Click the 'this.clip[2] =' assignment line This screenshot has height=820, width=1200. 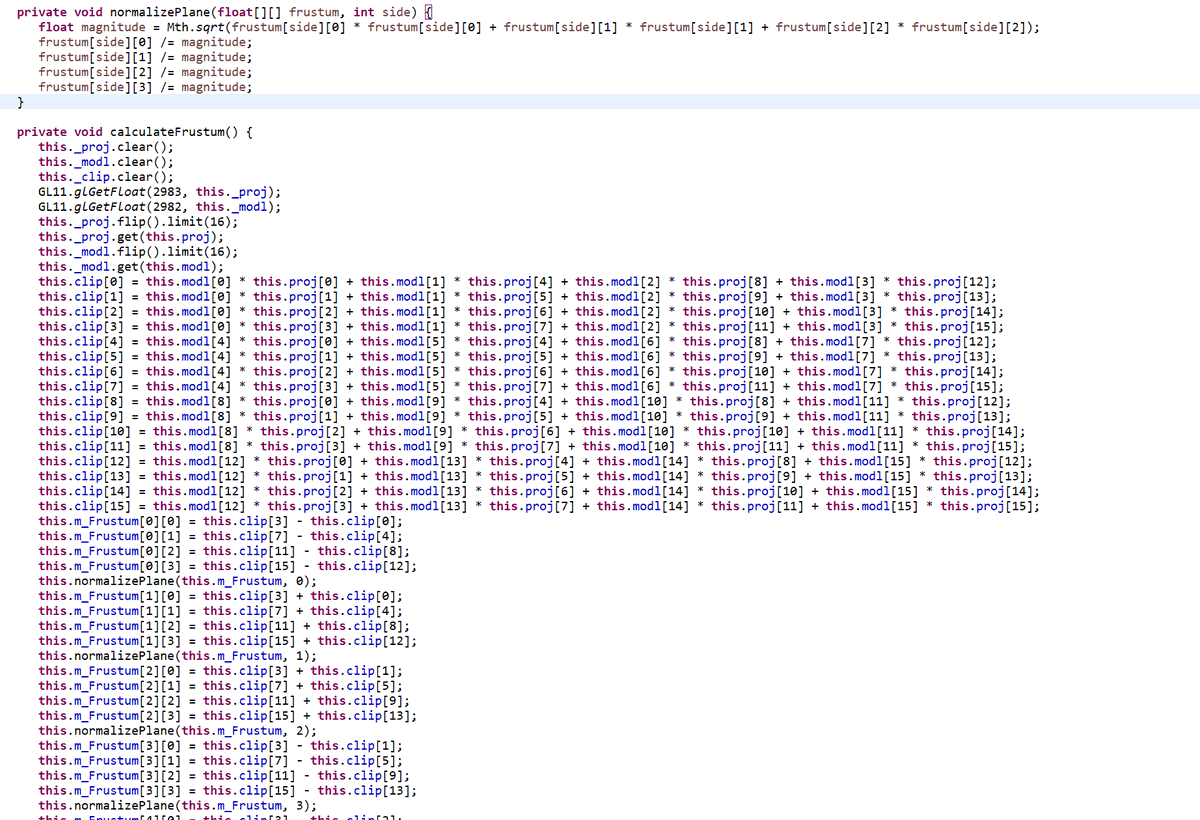click(521, 311)
